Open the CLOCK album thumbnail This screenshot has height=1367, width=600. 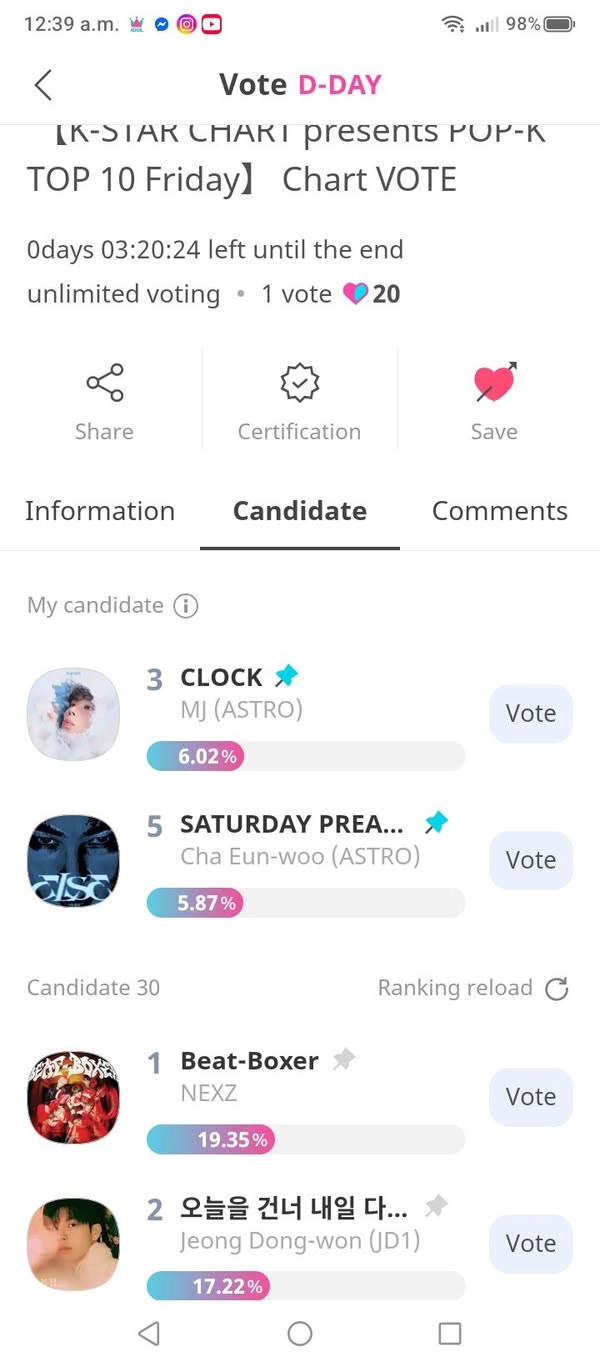(x=73, y=714)
